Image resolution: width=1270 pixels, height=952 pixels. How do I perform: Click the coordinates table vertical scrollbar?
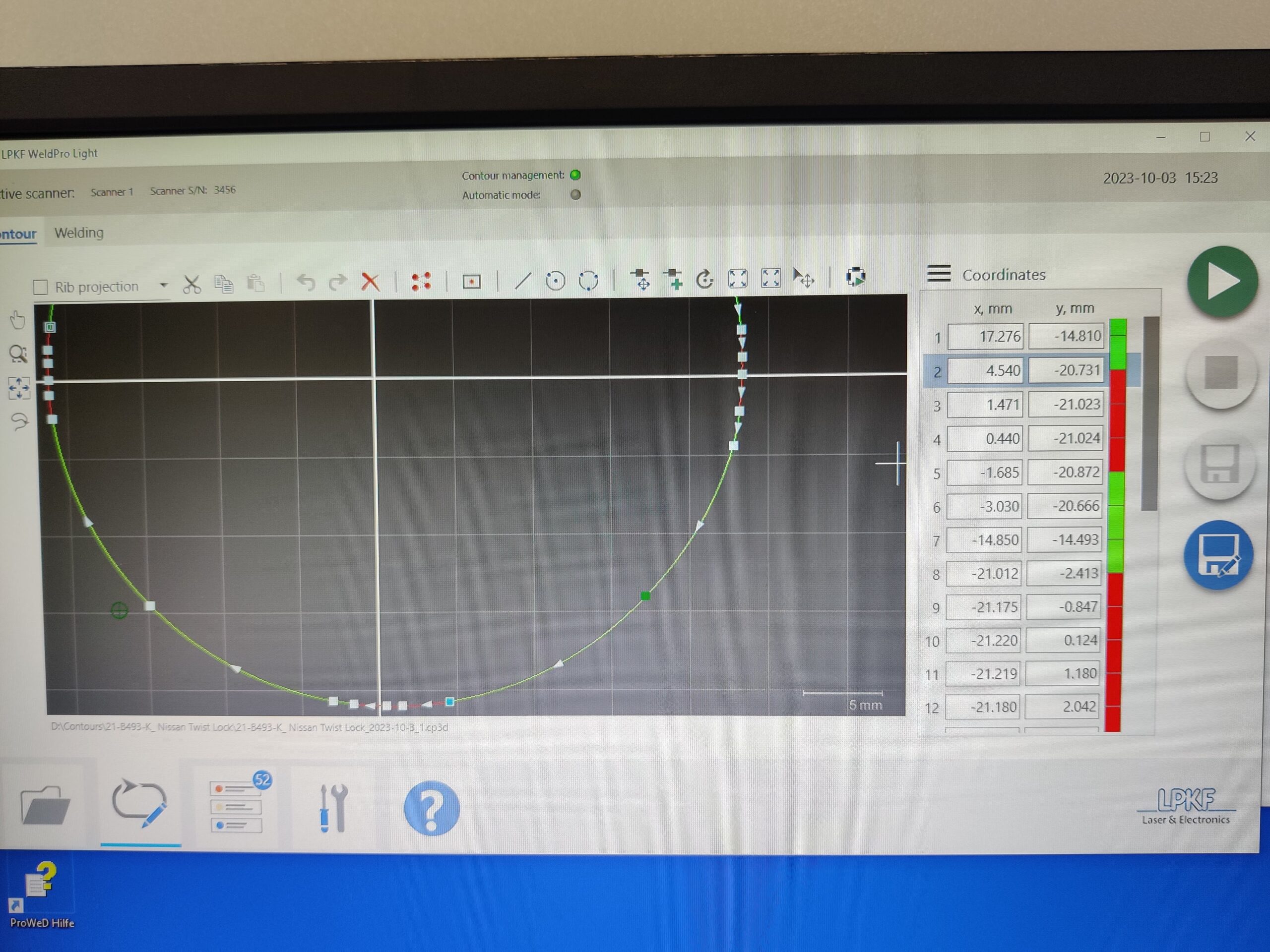(x=1150, y=413)
